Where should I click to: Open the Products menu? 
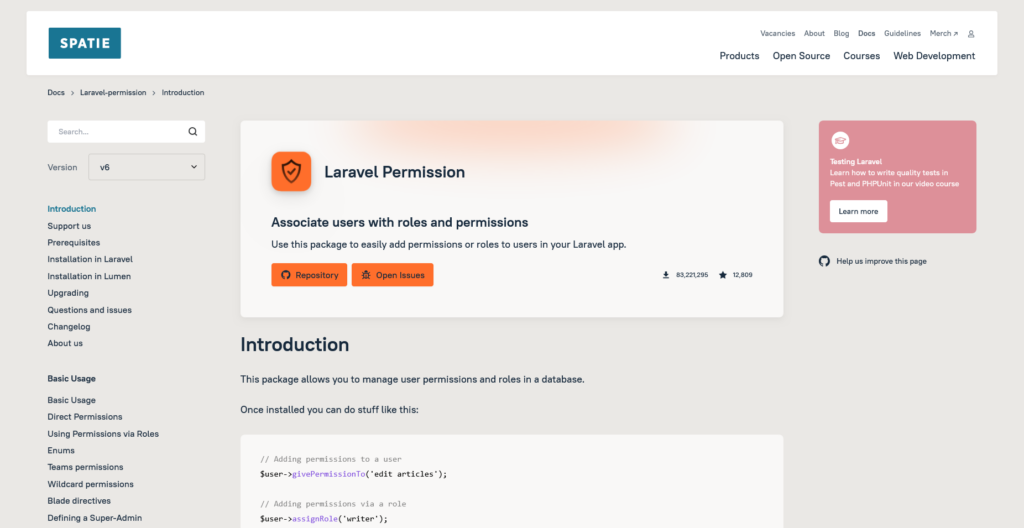739,56
